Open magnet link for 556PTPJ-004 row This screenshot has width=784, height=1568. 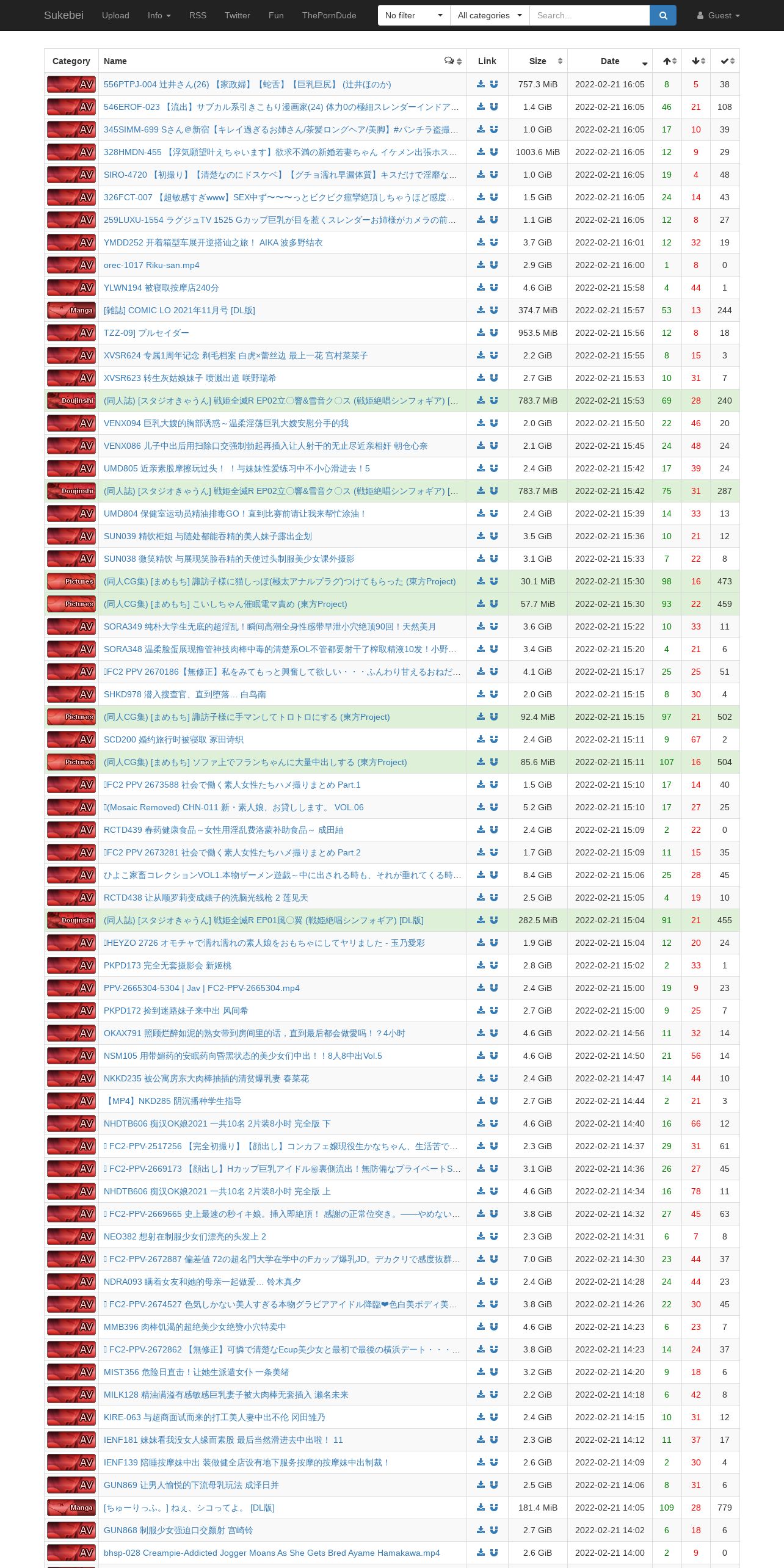(x=494, y=84)
